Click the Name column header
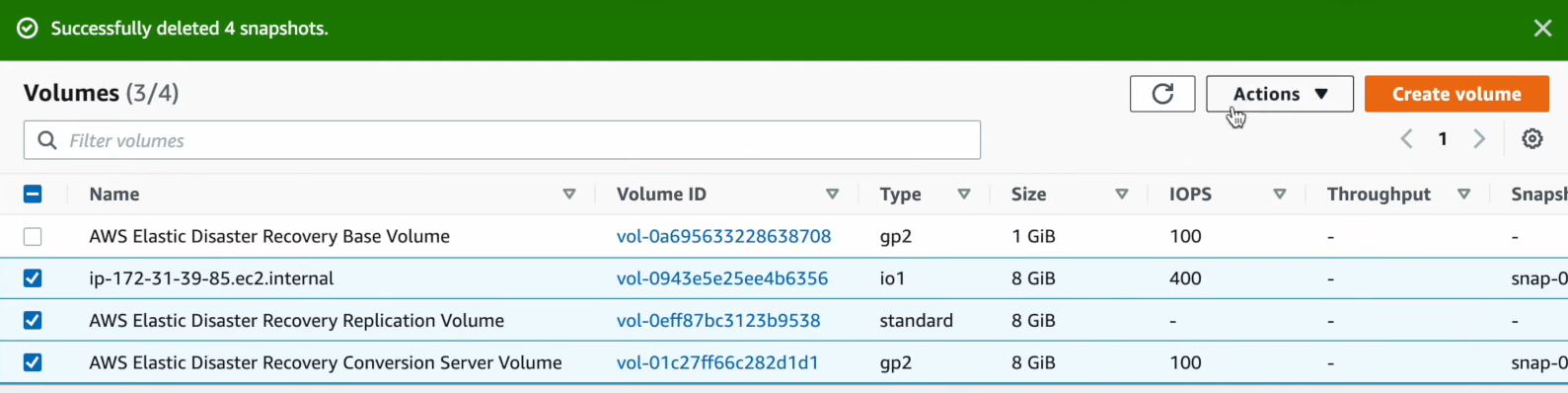1568x393 pixels. click(x=114, y=195)
